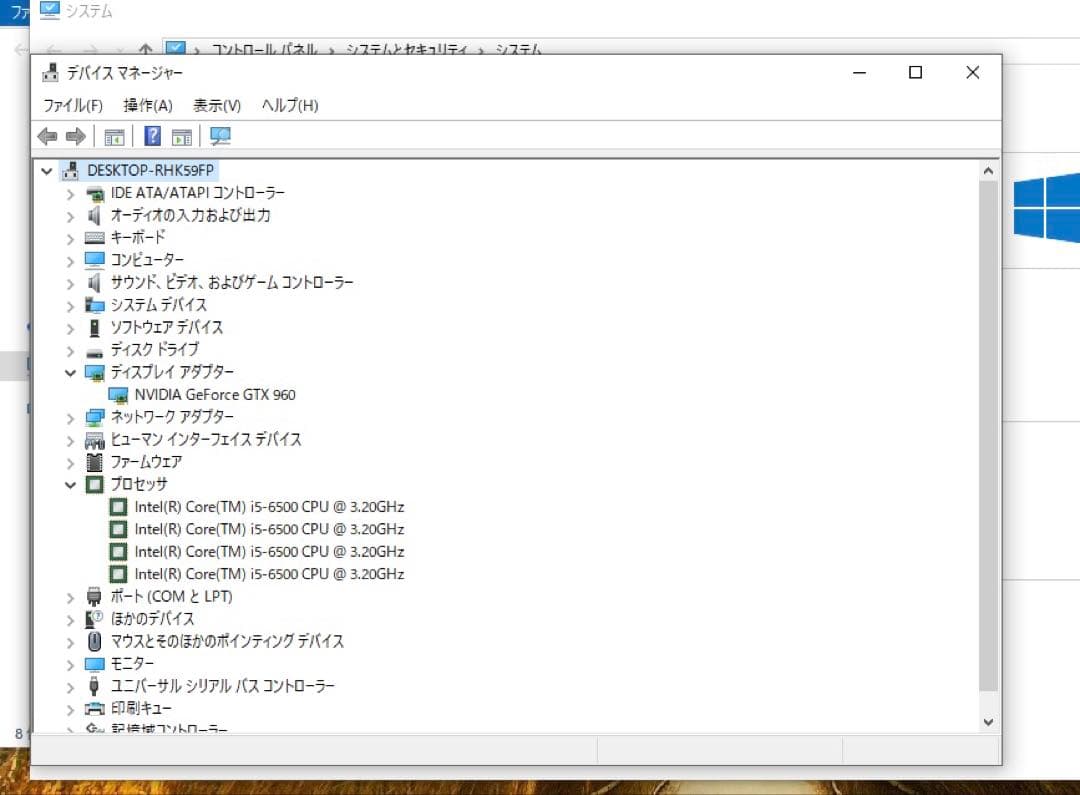1080x795 pixels.
Task: Select the sound, video and game controller icon
Action: click(x=94, y=282)
